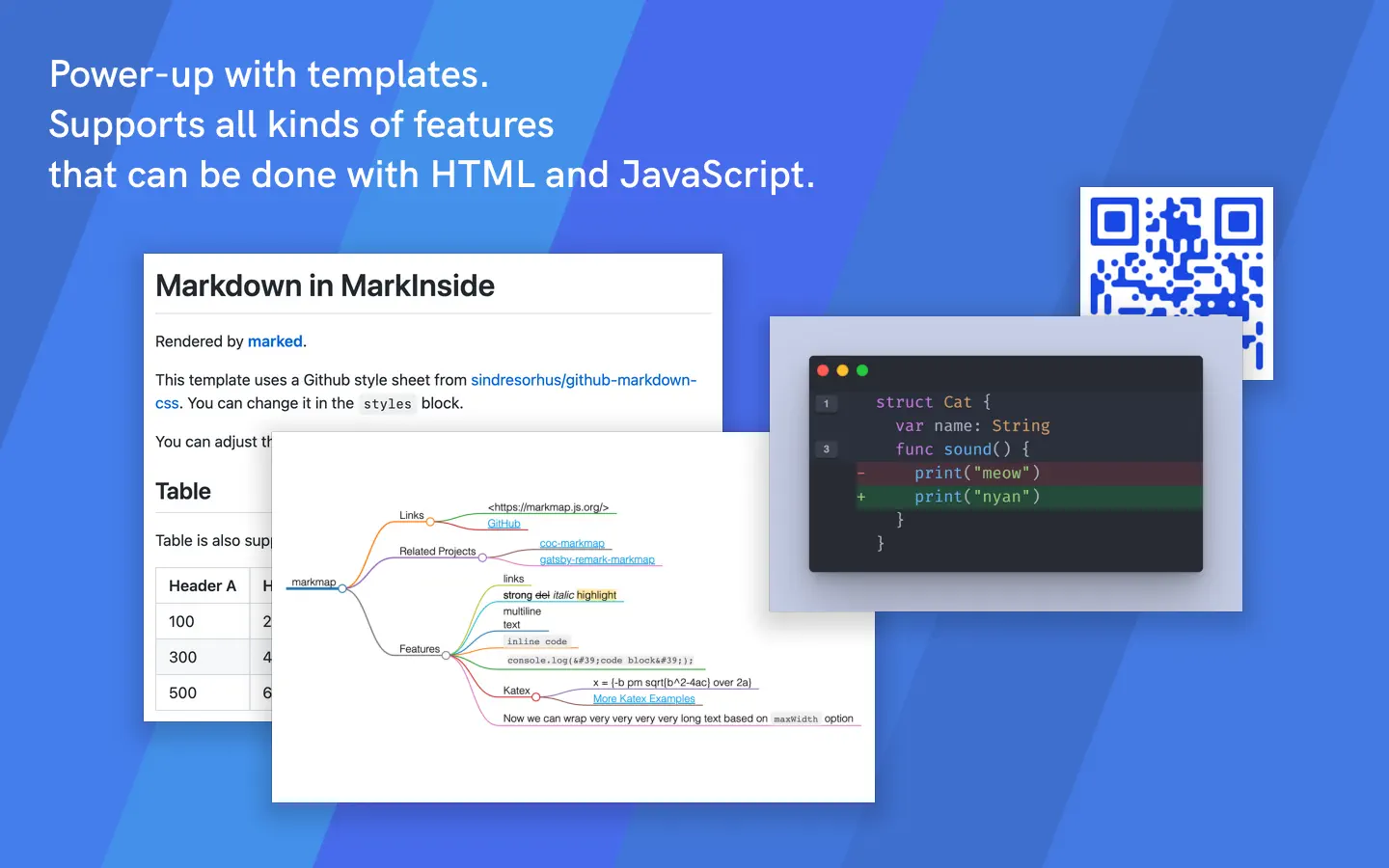The image size is (1389, 868).
Task: Click the removed line print("meow")
Action: (1028, 474)
